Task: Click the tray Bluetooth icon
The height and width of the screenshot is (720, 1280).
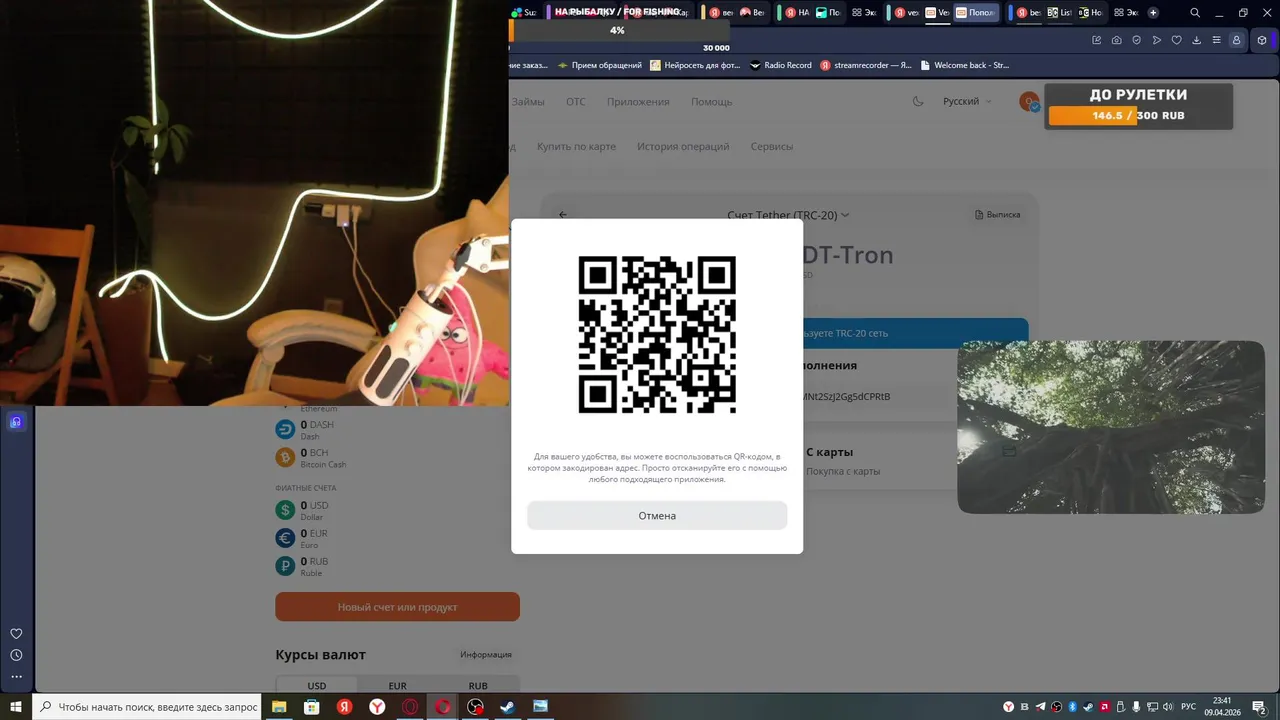Action: 1072,707
